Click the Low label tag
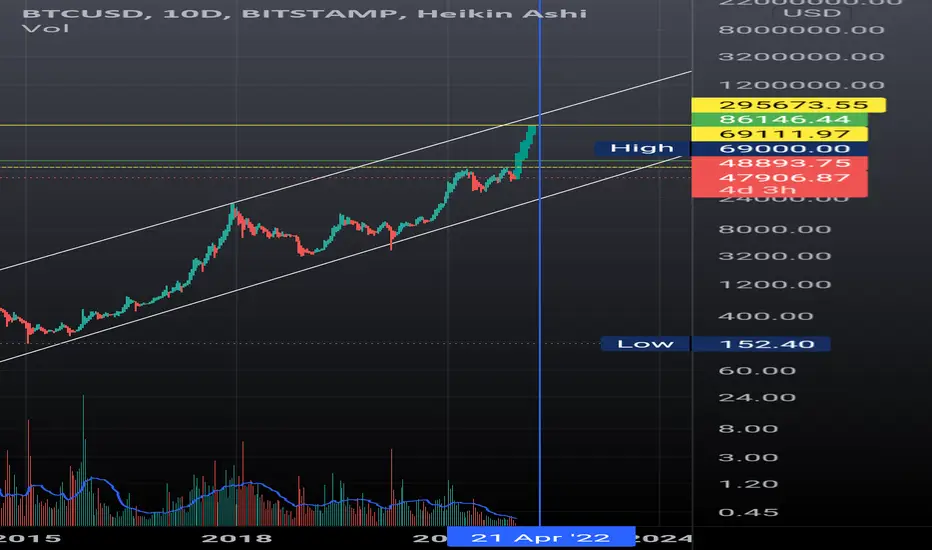 tap(646, 344)
